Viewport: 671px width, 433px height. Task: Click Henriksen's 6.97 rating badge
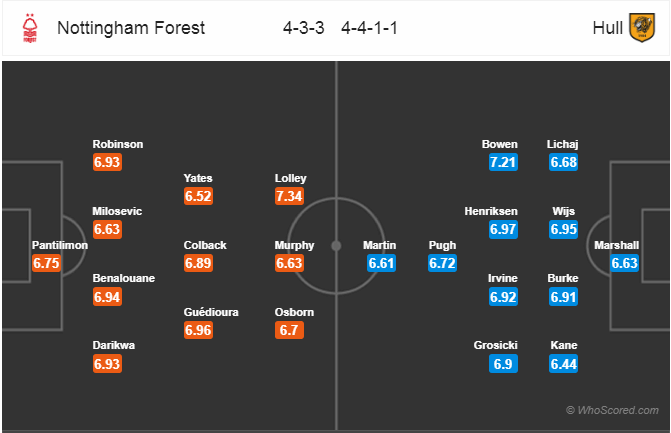503,229
